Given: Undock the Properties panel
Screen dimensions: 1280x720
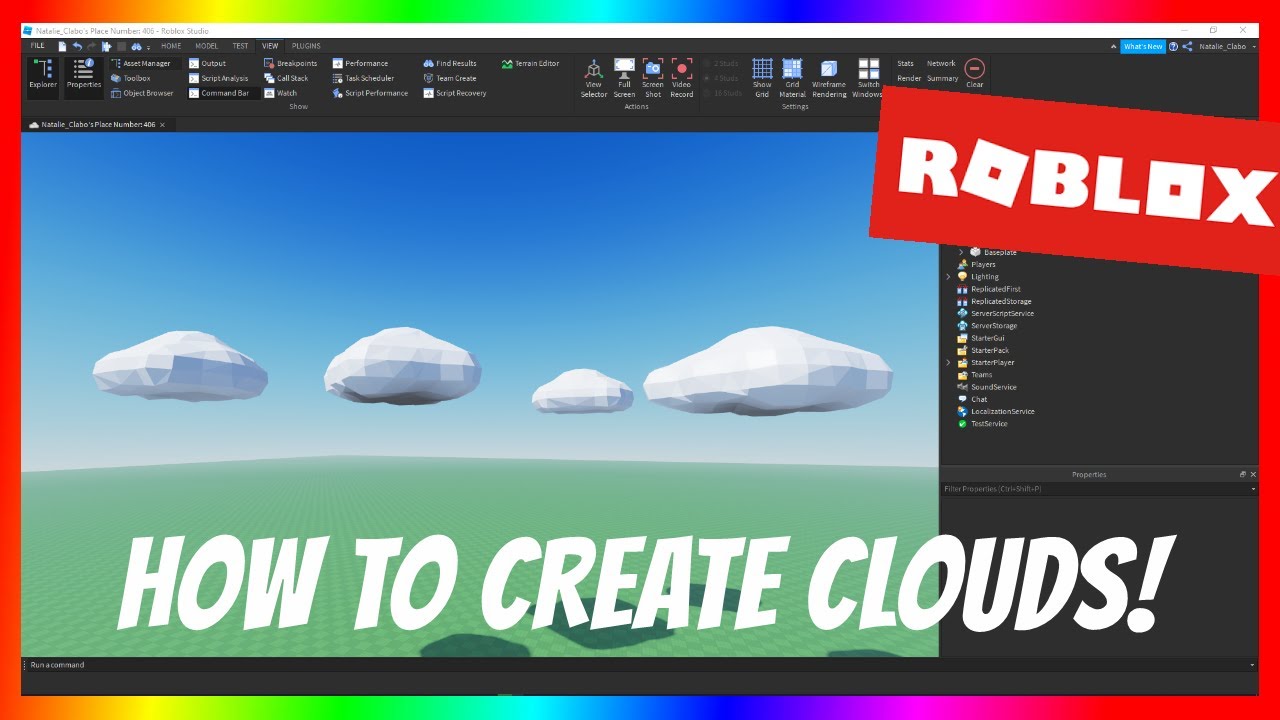Looking at the screenshot, I should (1243, 474).
